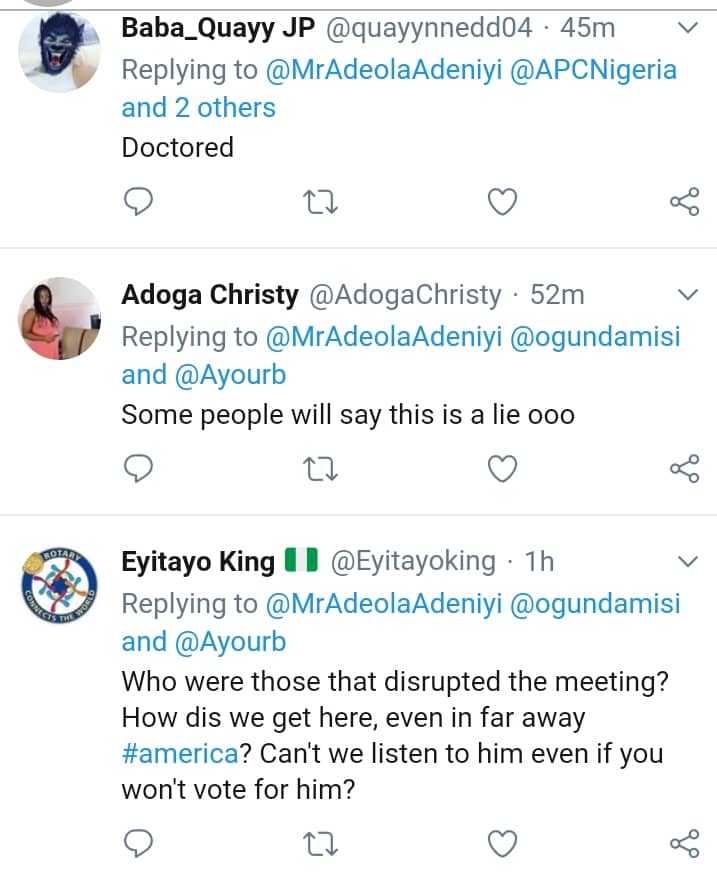Image resolution: width=717 pixels, height=873 pixels.
Task: Like Adoga Christy's tweet
Action: coord(502,468)
